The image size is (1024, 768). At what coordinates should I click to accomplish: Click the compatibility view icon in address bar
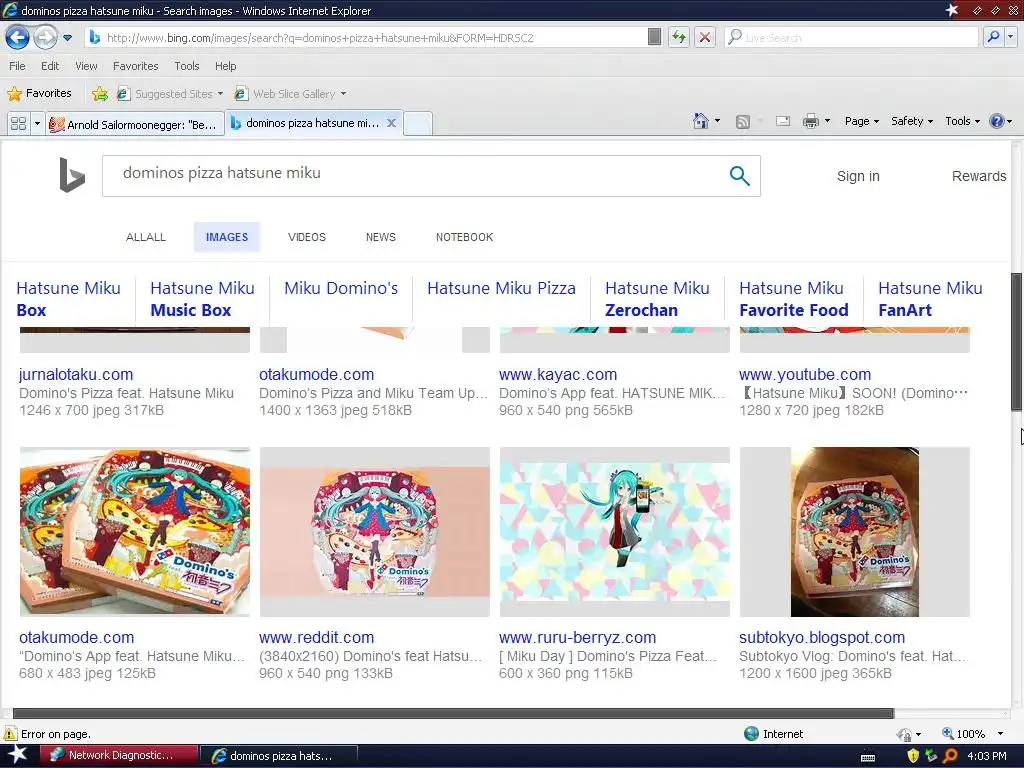click(654, 37)
